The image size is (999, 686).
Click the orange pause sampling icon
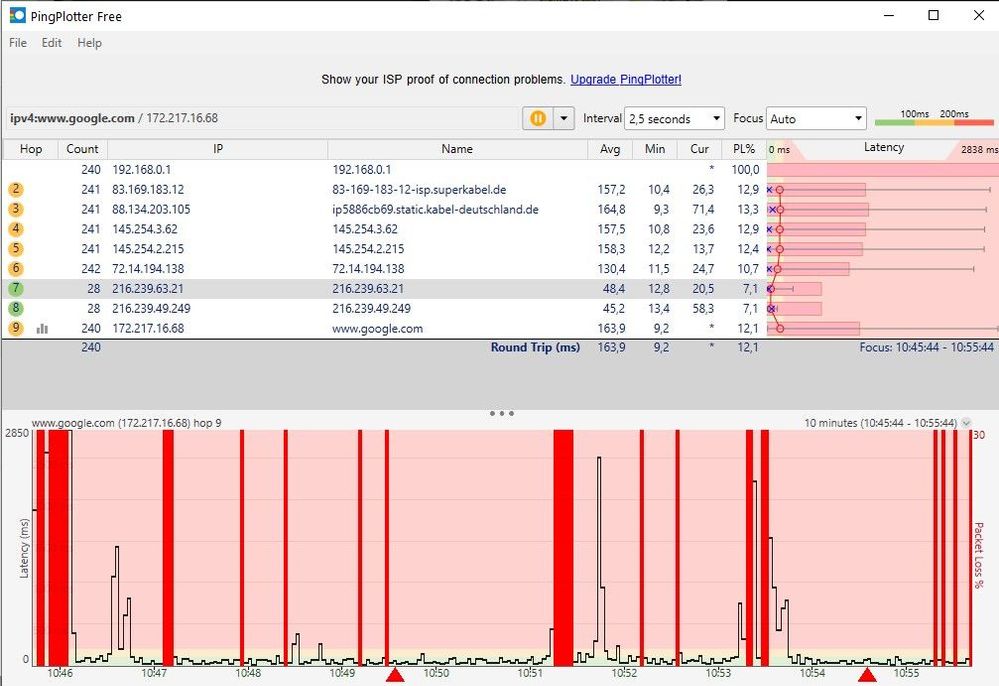(538, 118)
